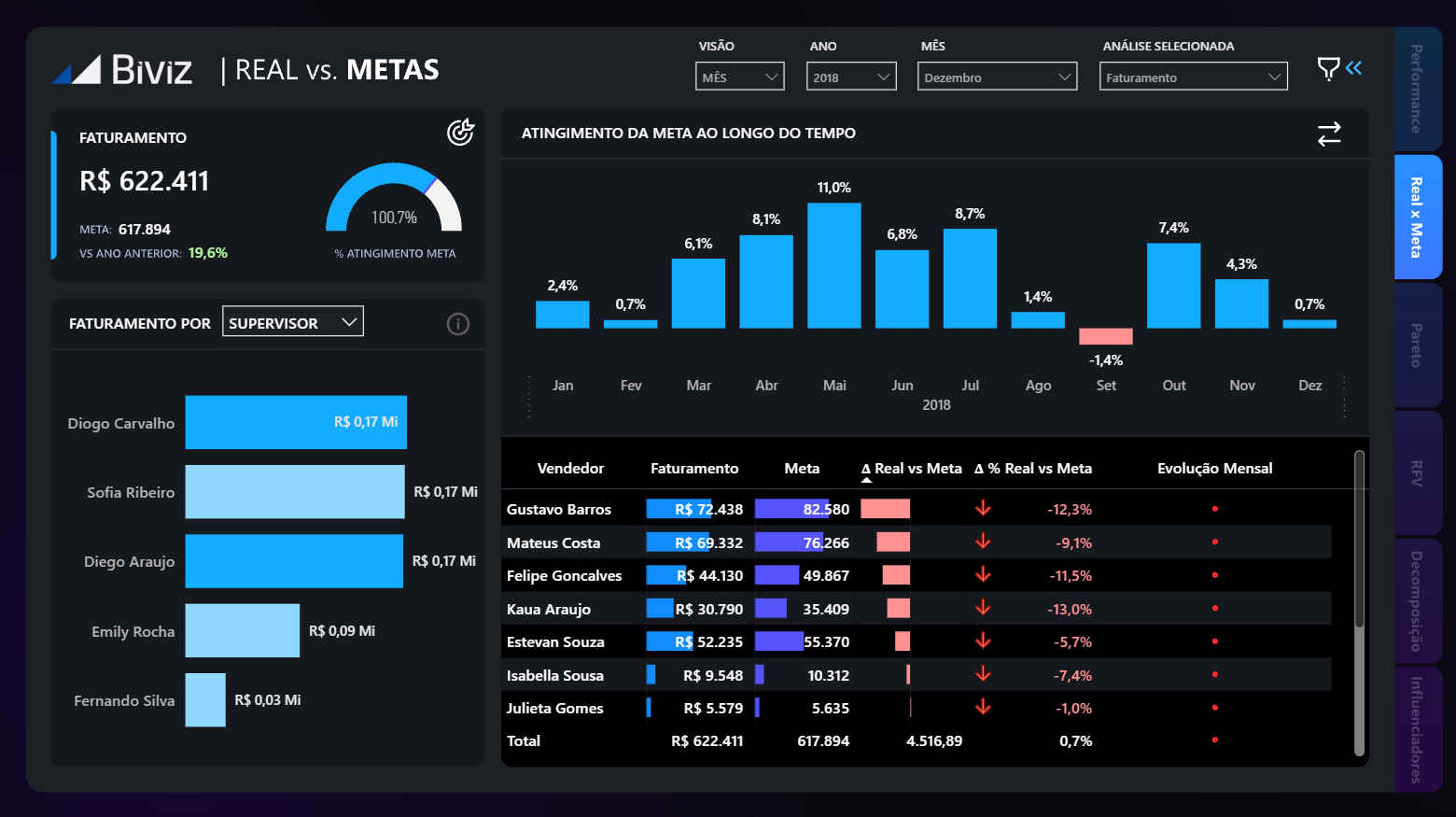Click the red down arrow for Gustavo Barros
The width and height of the screenshot is (1456, 817).
pos(983,508)
